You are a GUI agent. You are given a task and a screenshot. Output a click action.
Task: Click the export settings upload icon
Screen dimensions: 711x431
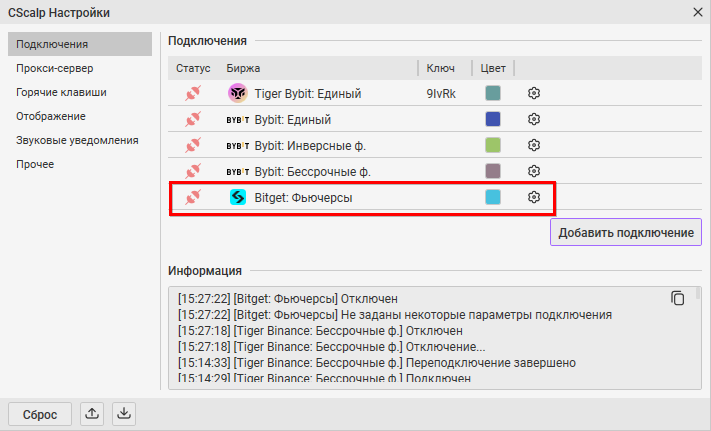pyautogui.click(x=93, y=412)
